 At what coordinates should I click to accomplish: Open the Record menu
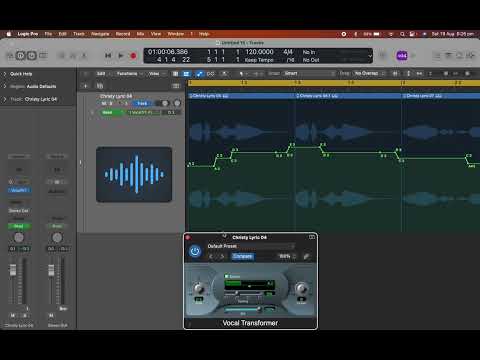click(x=123, y=34)
